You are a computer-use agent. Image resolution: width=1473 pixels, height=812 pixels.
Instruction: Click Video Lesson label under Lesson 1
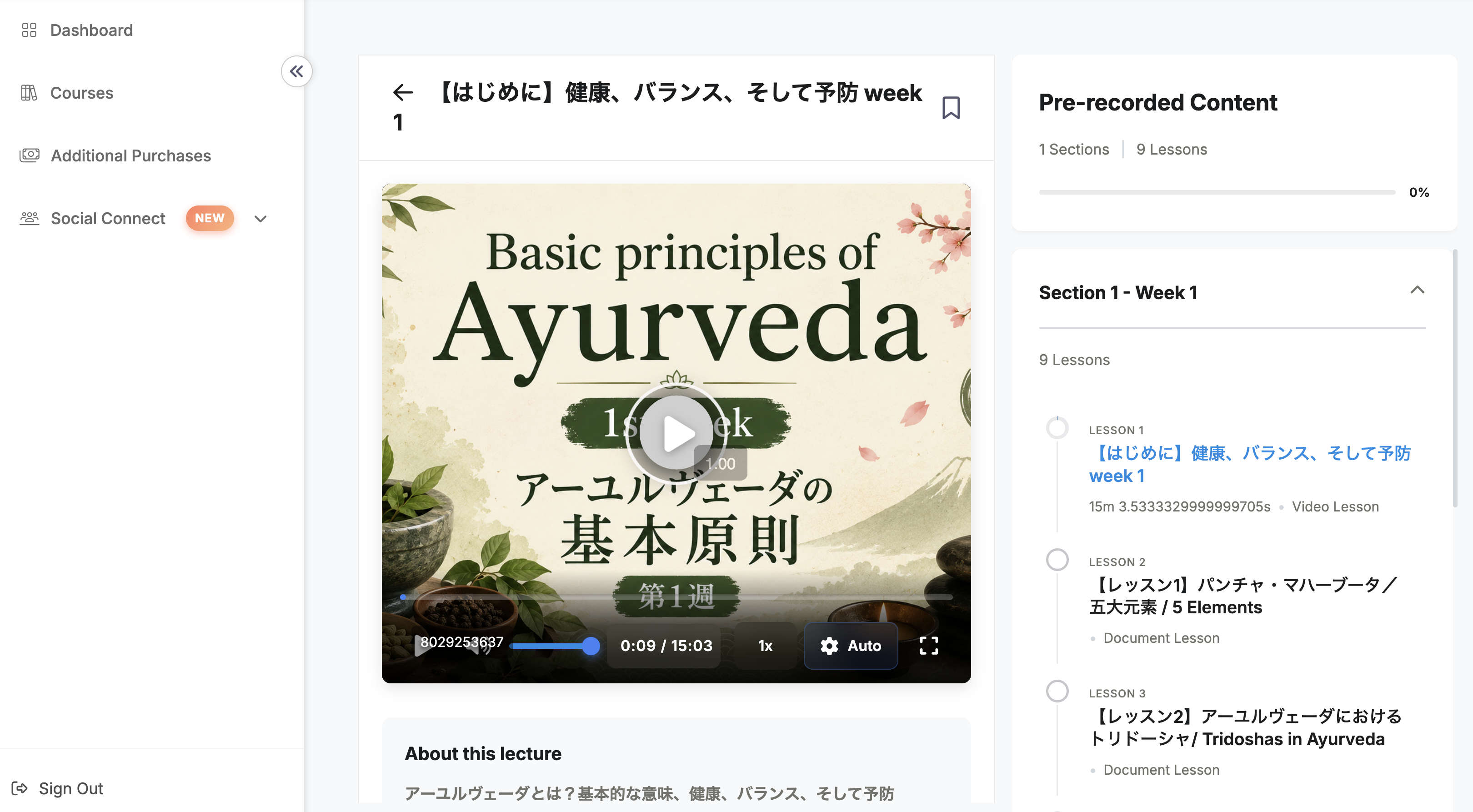pyautogui.click(x=1335, y=506)
